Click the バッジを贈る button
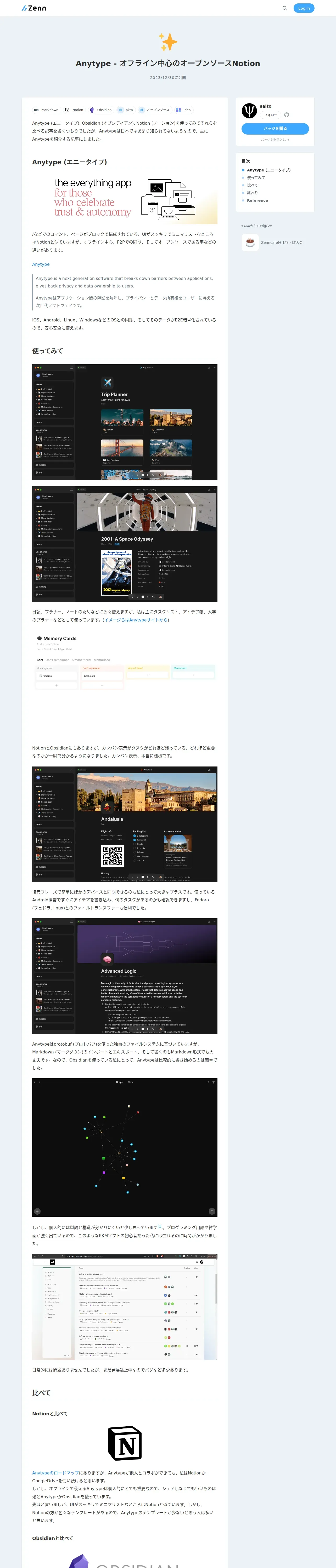The width and height of the screenshot is (336, 1568). [275, 128]
